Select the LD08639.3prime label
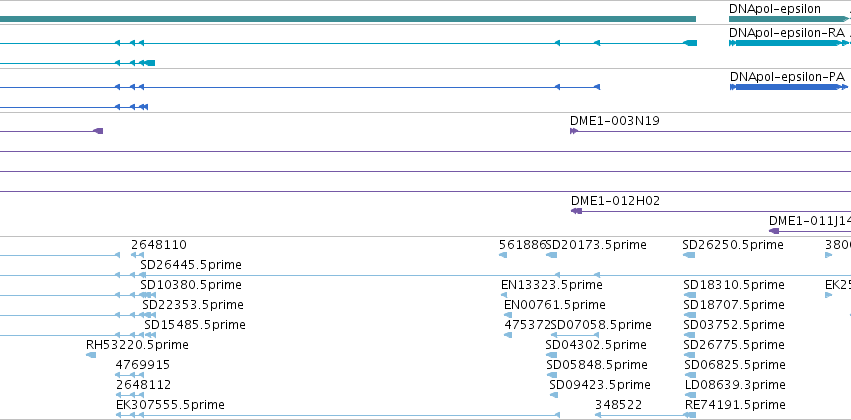The width and height of the screenshot is (851, 420). click(x=735, y=385)
